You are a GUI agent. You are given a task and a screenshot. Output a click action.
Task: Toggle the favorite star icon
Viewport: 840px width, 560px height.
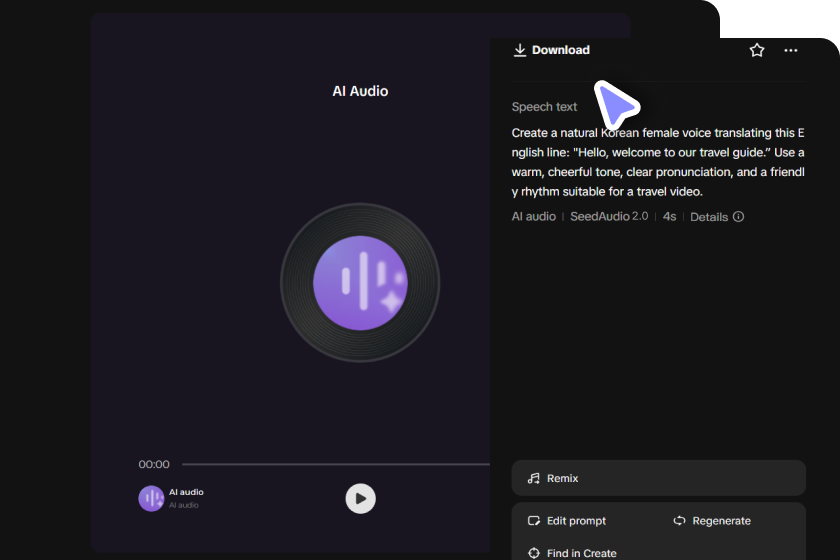pos(756,50)
